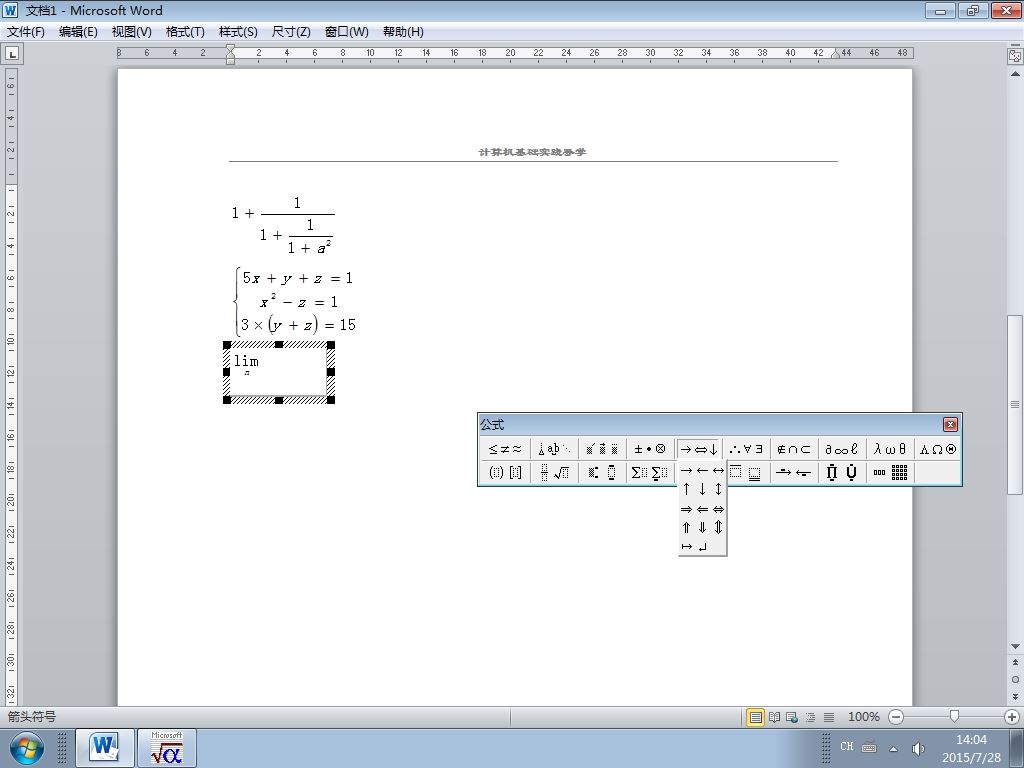Open the embellishments palette
The image size is (1024, 768).
(x=602, y=449)
